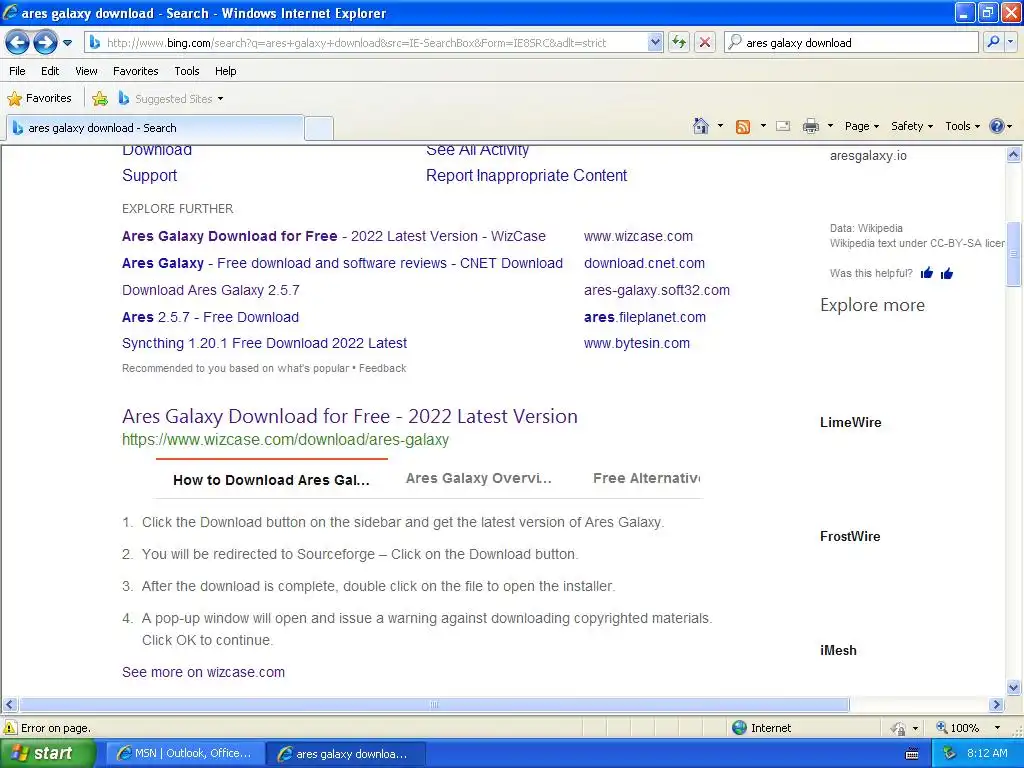Expand the Home button dropdown arrow
The height and width of the screenshot is (768, 1024).
[720, 126]
